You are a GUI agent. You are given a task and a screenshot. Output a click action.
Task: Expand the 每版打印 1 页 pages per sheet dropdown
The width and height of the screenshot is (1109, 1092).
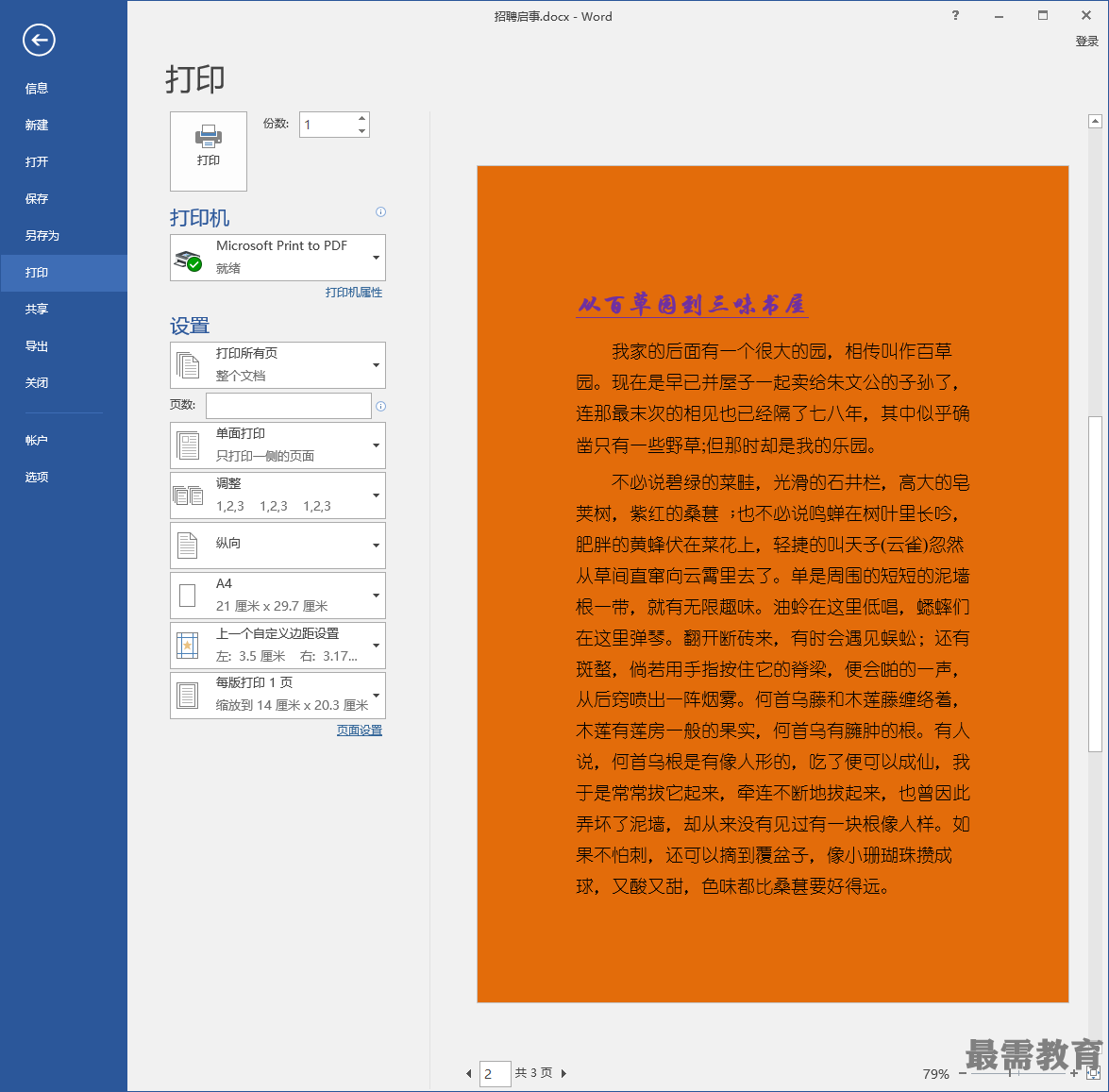point(277,696)
